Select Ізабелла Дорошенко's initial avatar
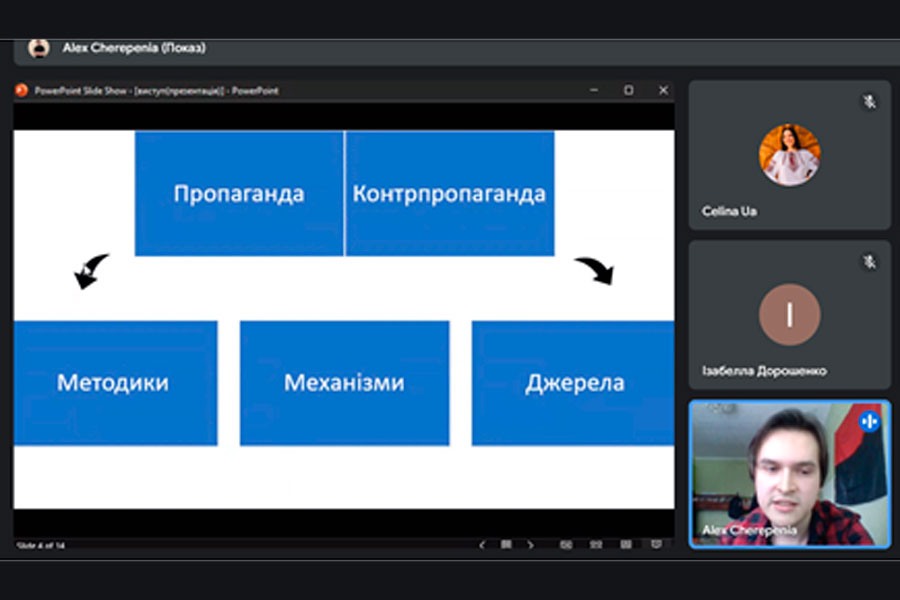The height and width of the screenshot is (600, 900). pyautogui.click(x=789, y=315)
